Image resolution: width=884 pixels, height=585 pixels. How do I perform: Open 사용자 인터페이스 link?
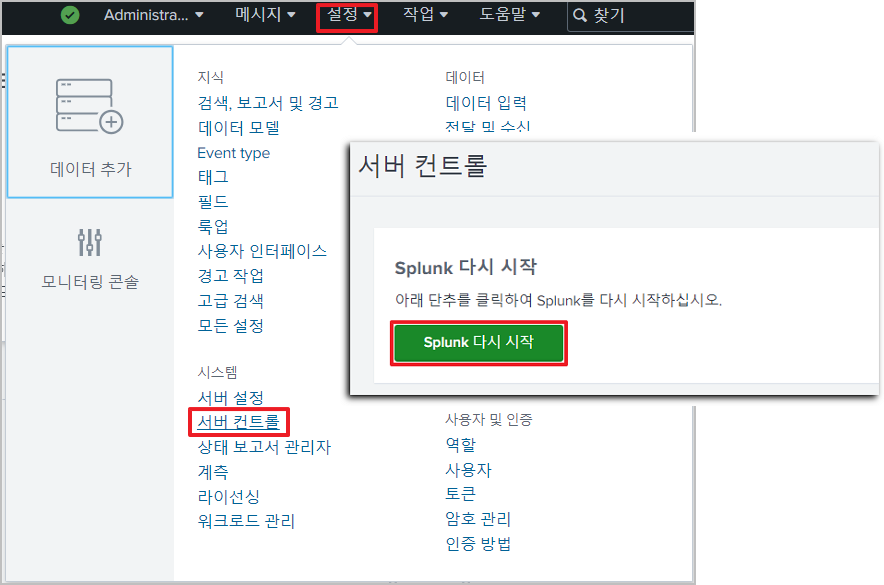tap(262, 251)
